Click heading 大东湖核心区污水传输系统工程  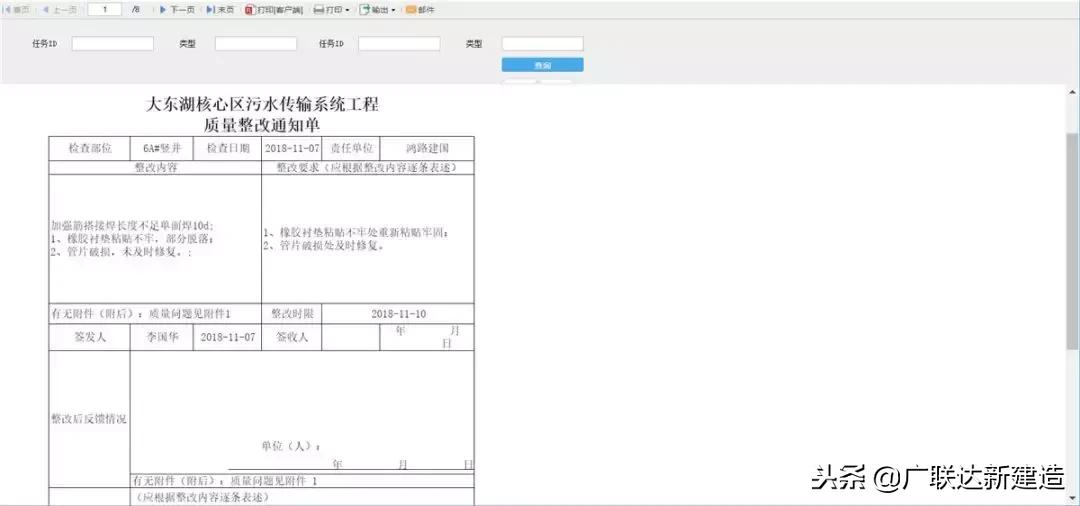click(x=262, y=105)
